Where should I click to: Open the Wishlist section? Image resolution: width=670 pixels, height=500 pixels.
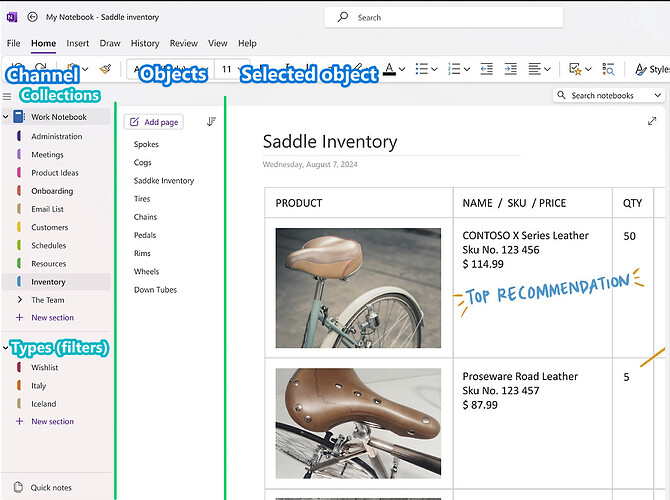pos(56,367)
